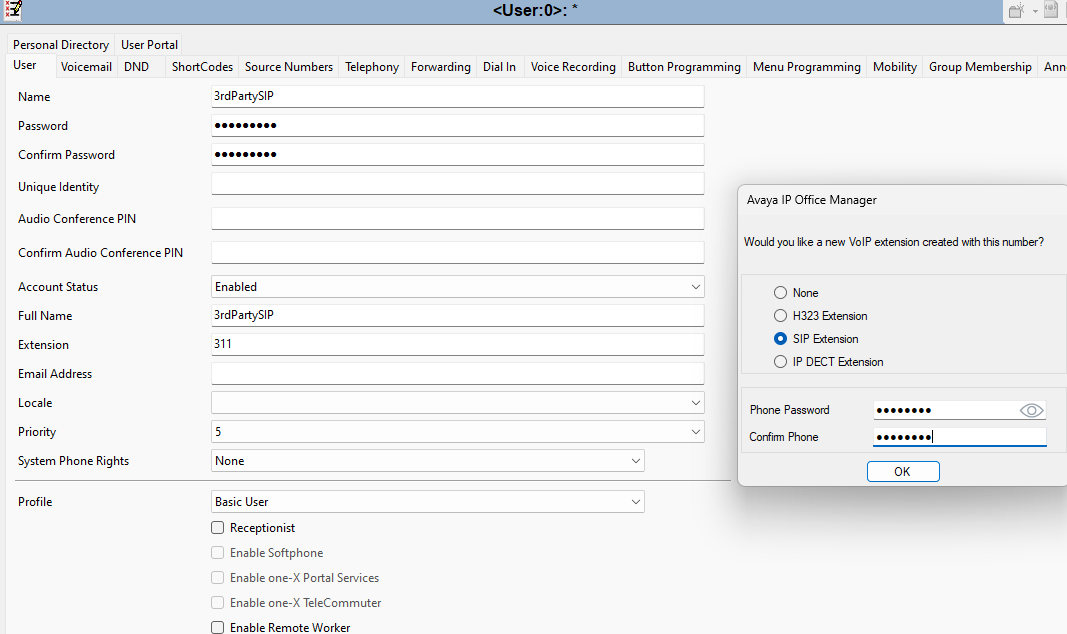
Task: Click the create new record icon
Action: (x=1017, y=10)
